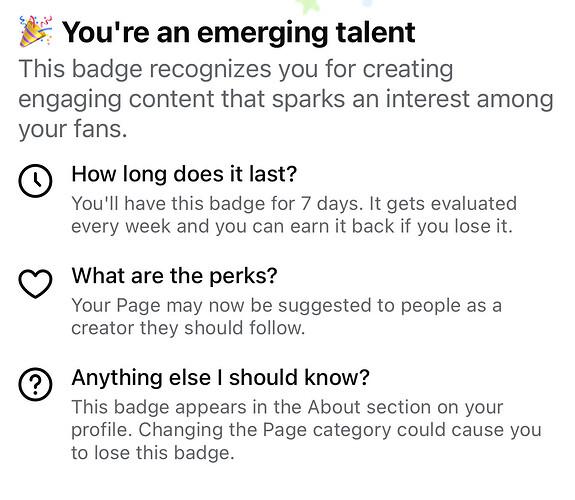Click the clock icon beside duration question
This screenshot has height=500, width=575.
(35, 181)
